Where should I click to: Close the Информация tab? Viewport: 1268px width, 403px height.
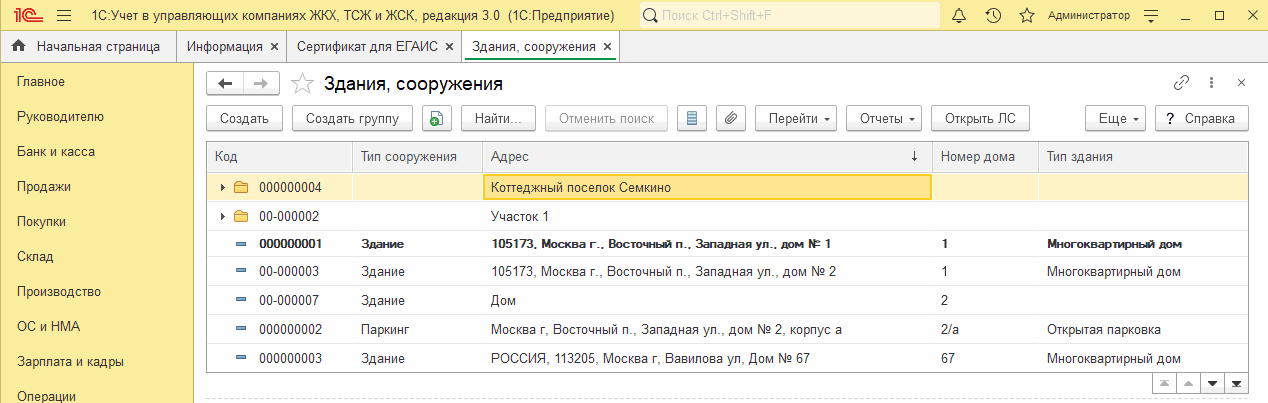pyautogui.click(x=272, y=47)
